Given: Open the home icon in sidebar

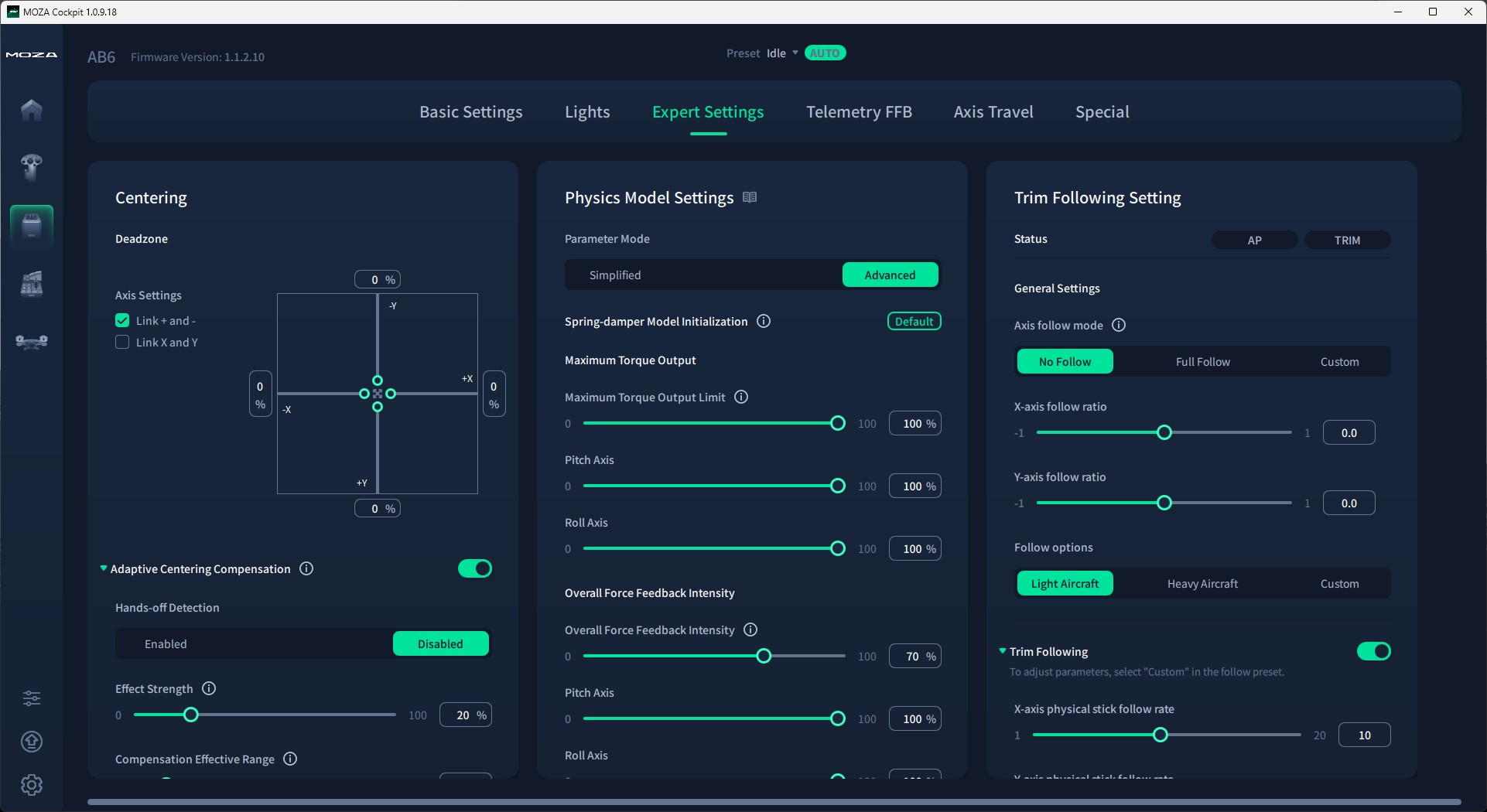Looking at the screenshot, I should pyautogui.click(x=32, y=110).
